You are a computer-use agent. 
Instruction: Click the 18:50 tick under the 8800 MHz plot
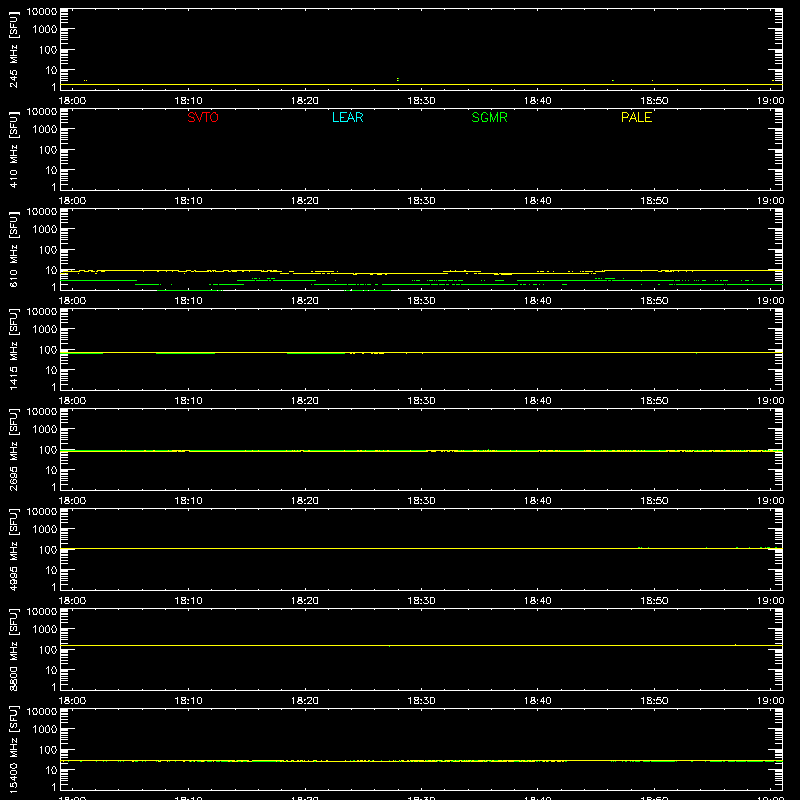click(654, 701)
